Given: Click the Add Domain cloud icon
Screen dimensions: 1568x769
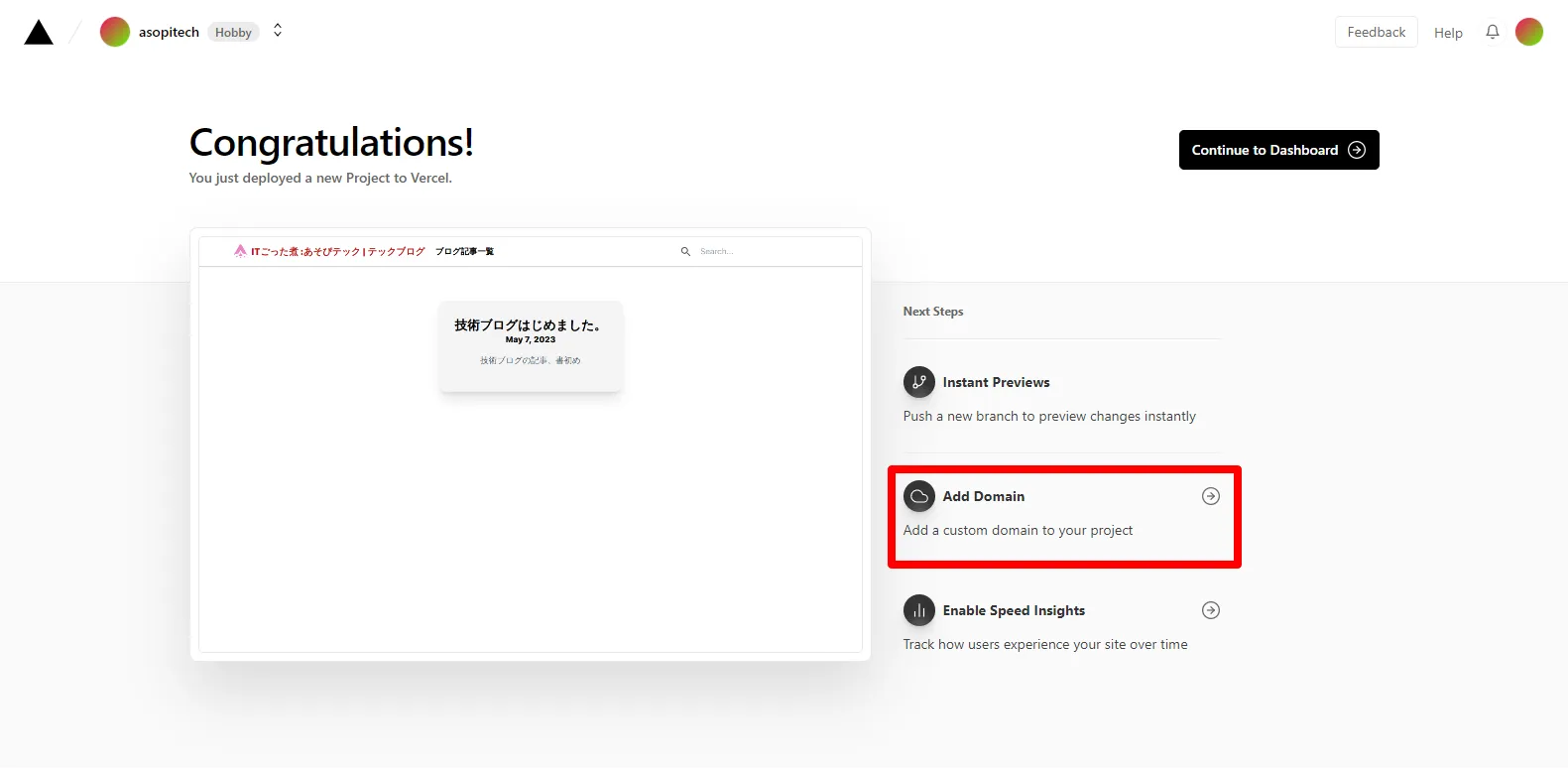Looking at the screenshot, I should (x=919, y=496).
